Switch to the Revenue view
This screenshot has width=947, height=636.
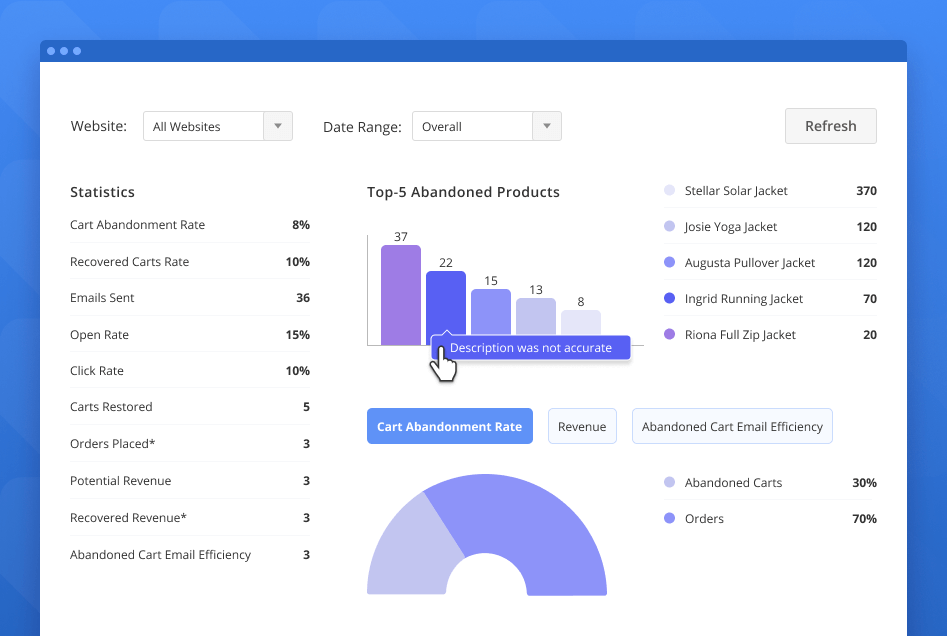582,425
